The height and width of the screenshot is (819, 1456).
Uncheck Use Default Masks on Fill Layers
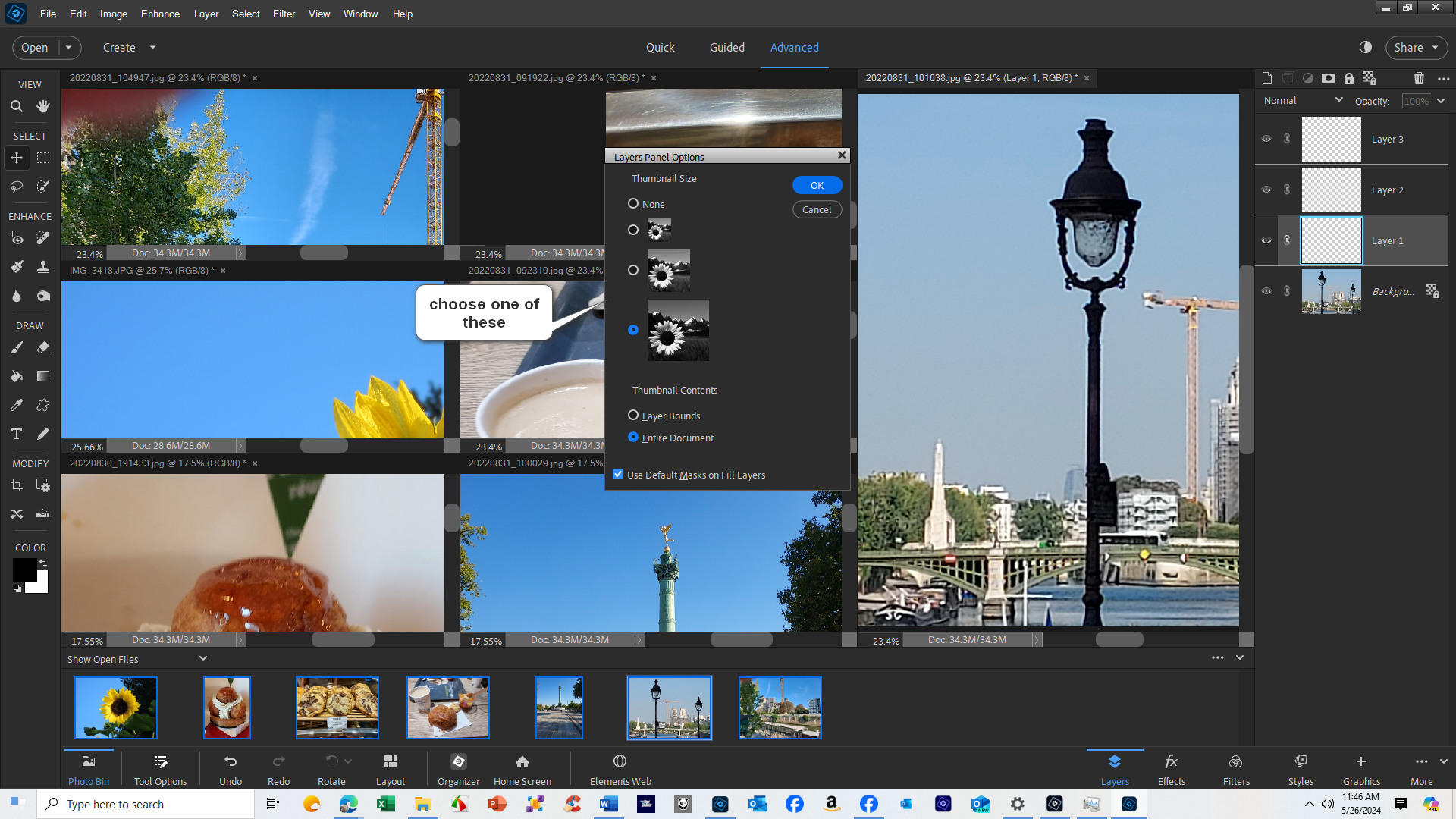click(617, 474)
